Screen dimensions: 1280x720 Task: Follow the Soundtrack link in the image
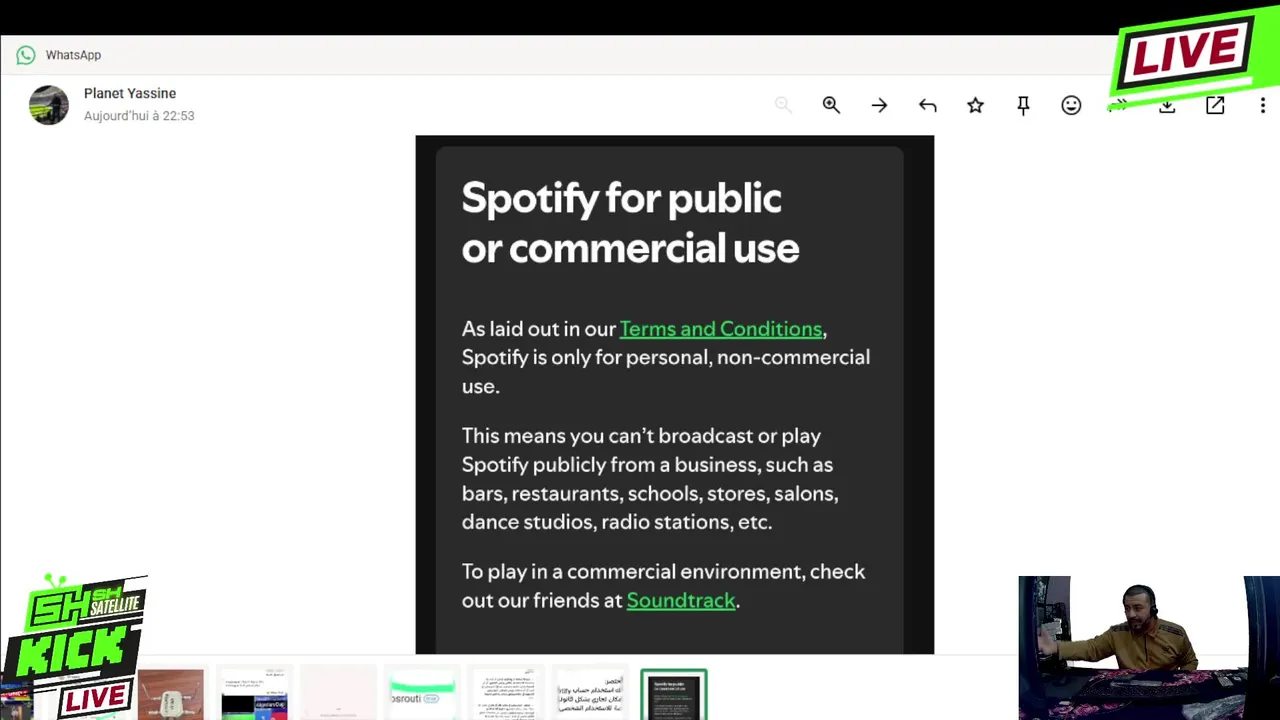coord(680,601)
